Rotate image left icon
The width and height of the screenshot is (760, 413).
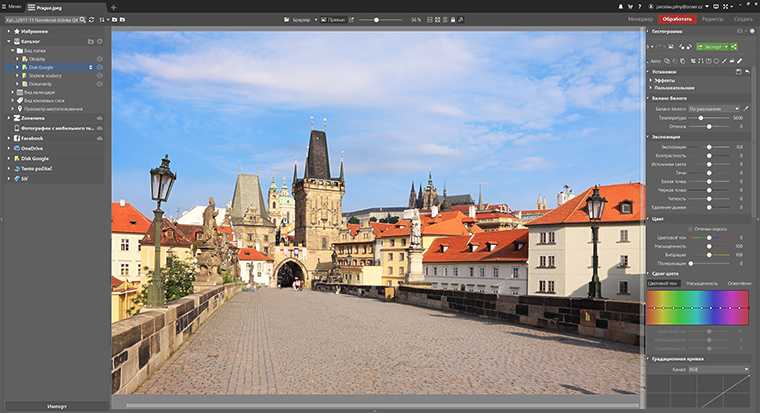(681, 47)
